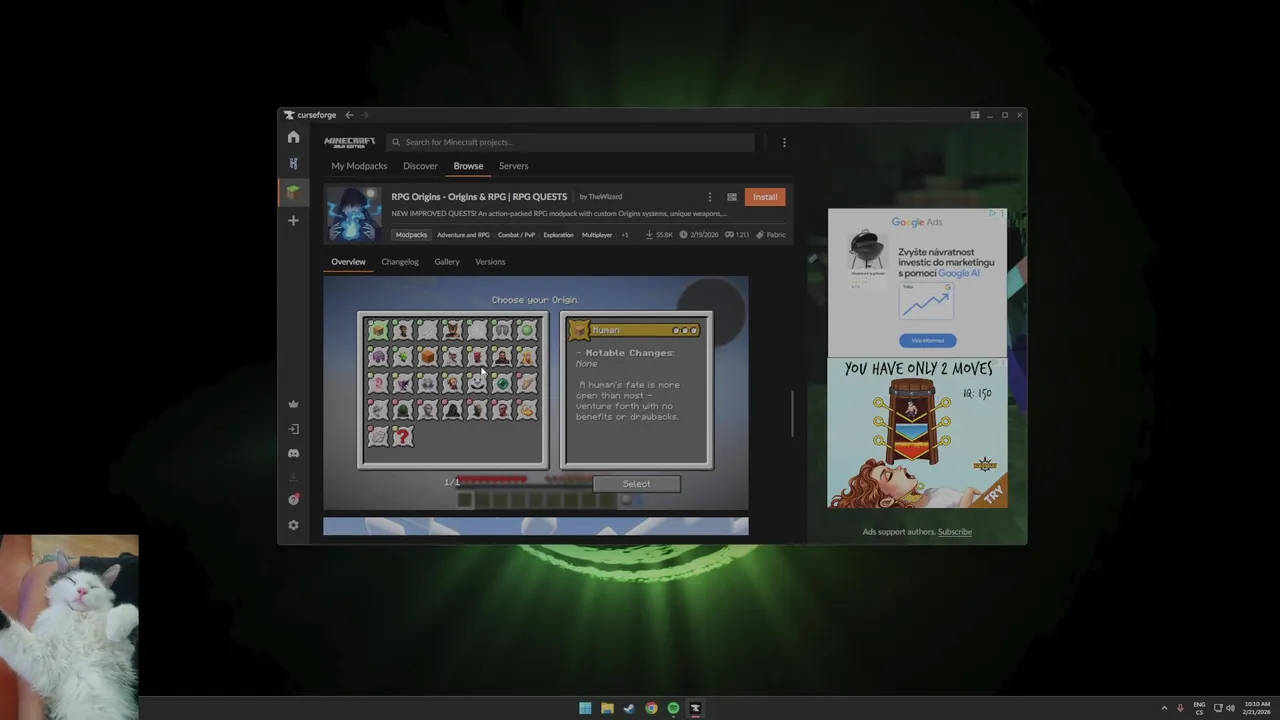Click the microphone icon in system tray
The height and width of the screenshot is (720, 1280).
coord(1180,708)
